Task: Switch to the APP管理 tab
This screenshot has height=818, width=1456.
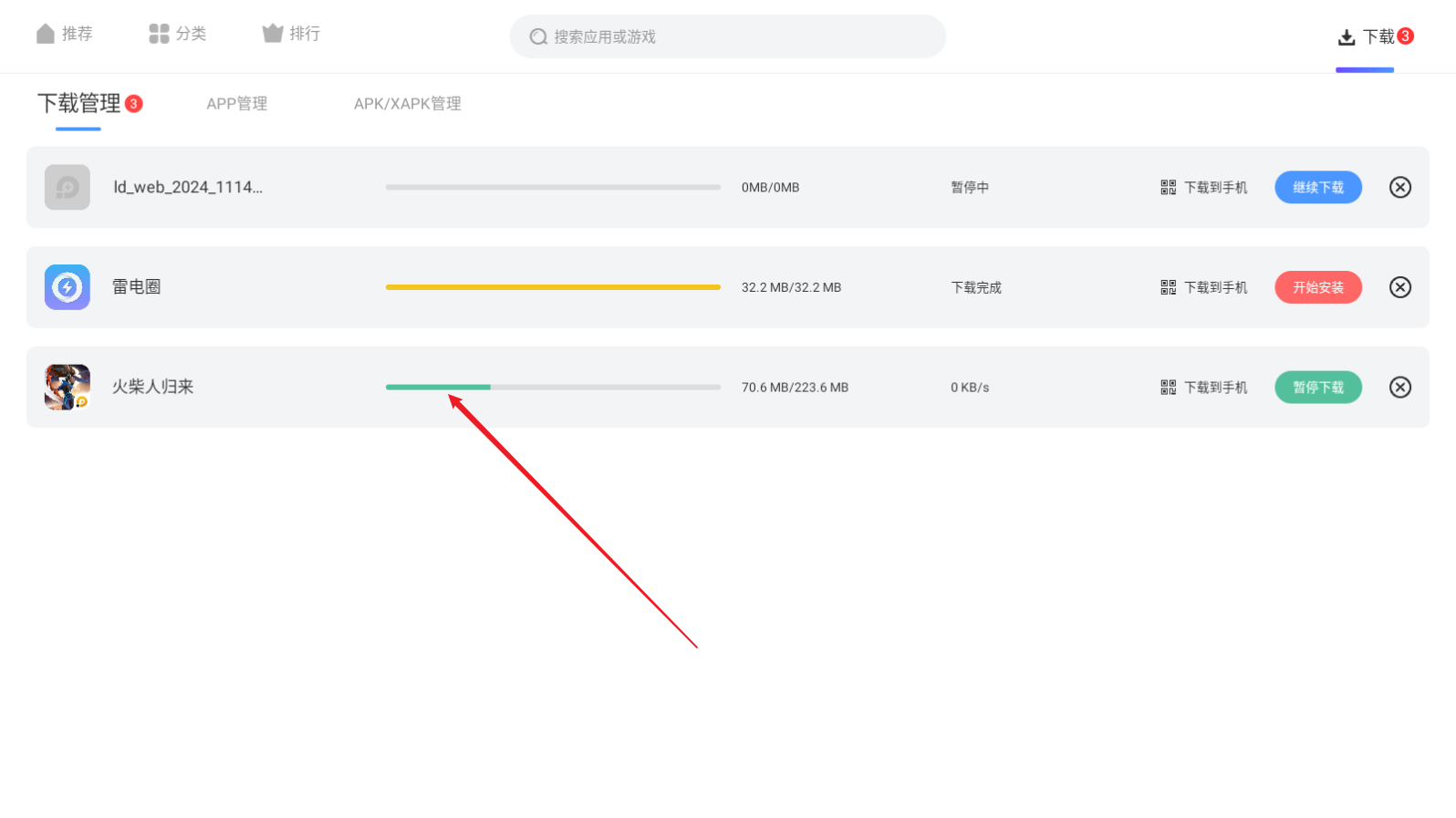Action: point(236,104)
